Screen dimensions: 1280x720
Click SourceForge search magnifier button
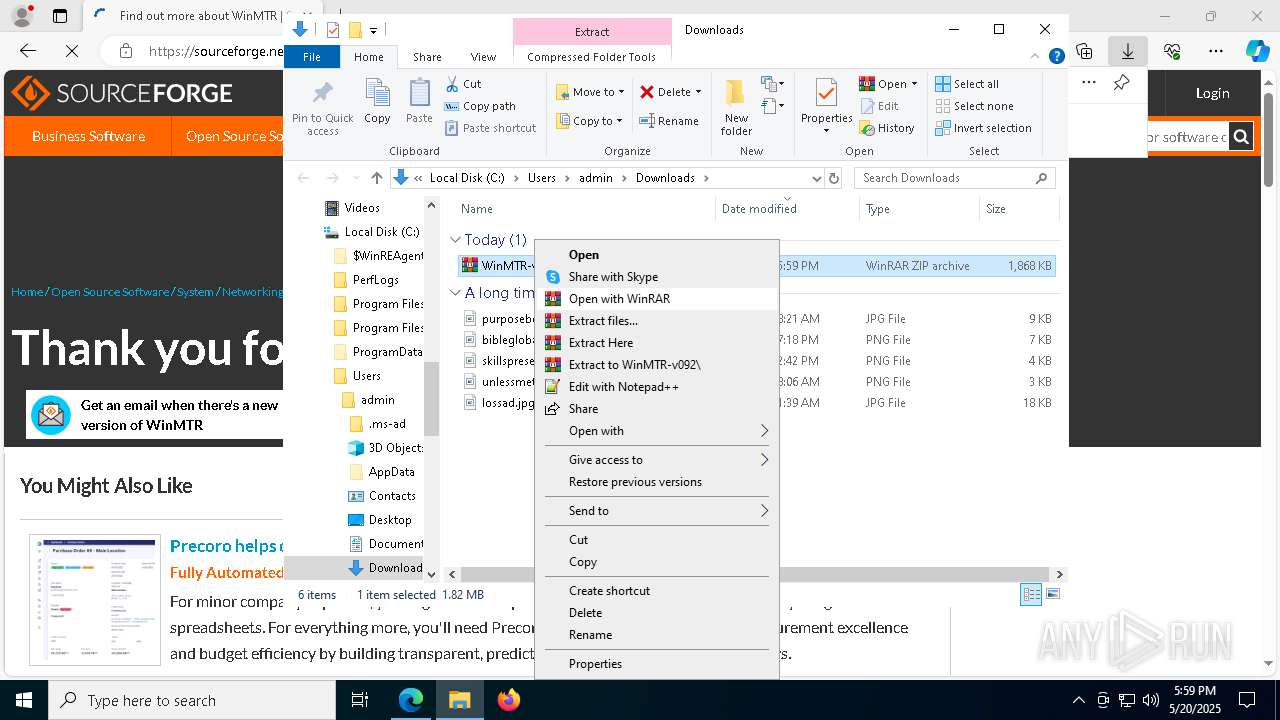coord(1241,137)
